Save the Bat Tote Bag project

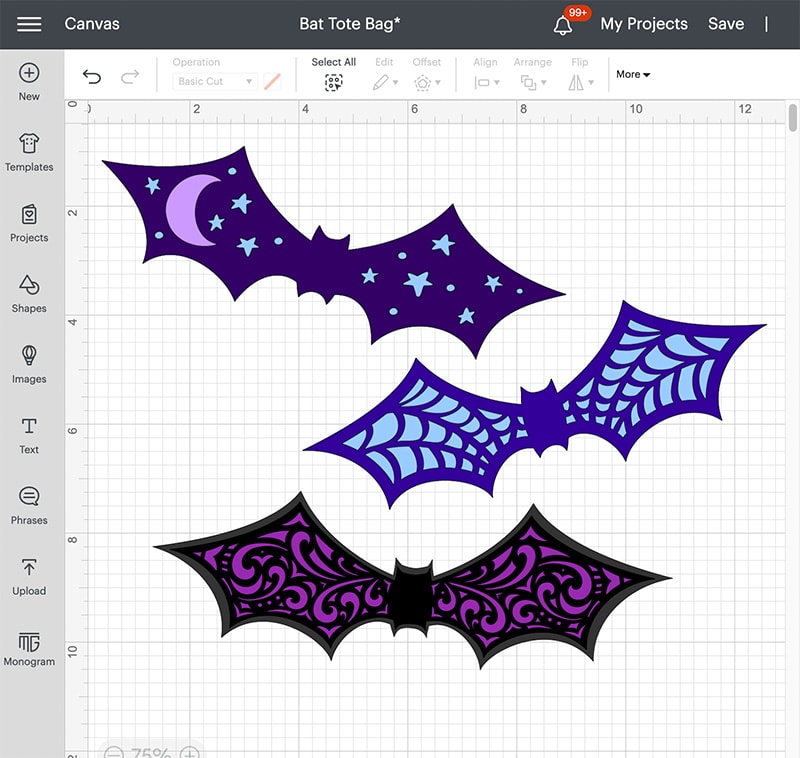pos(726,23)
